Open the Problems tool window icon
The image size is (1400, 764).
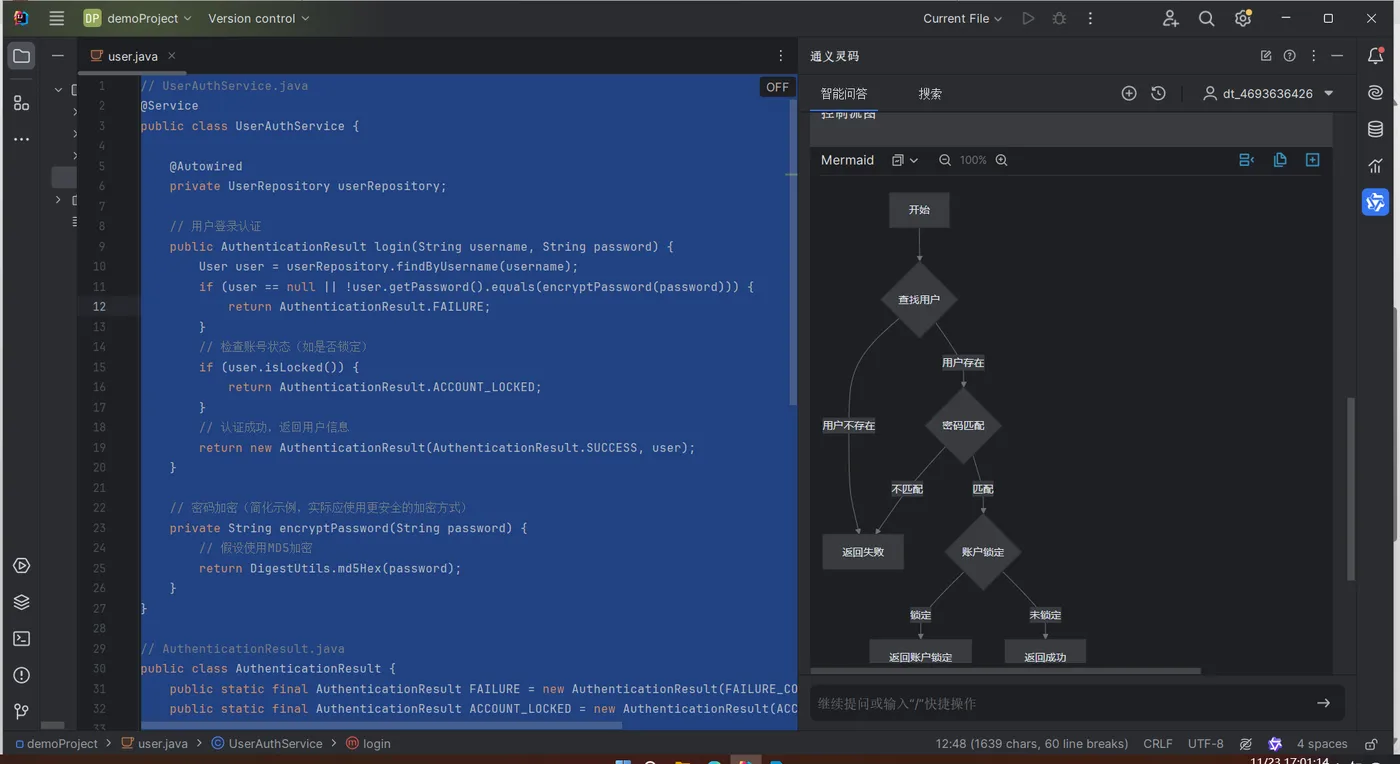click(21, 675)
